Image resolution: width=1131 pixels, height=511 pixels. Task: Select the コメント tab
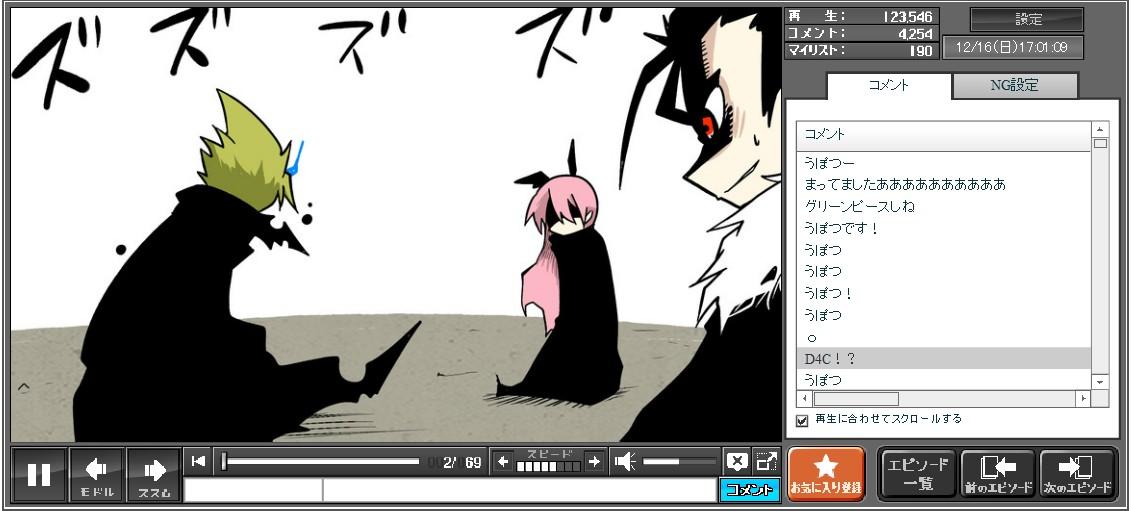click(x=888, y=86)
